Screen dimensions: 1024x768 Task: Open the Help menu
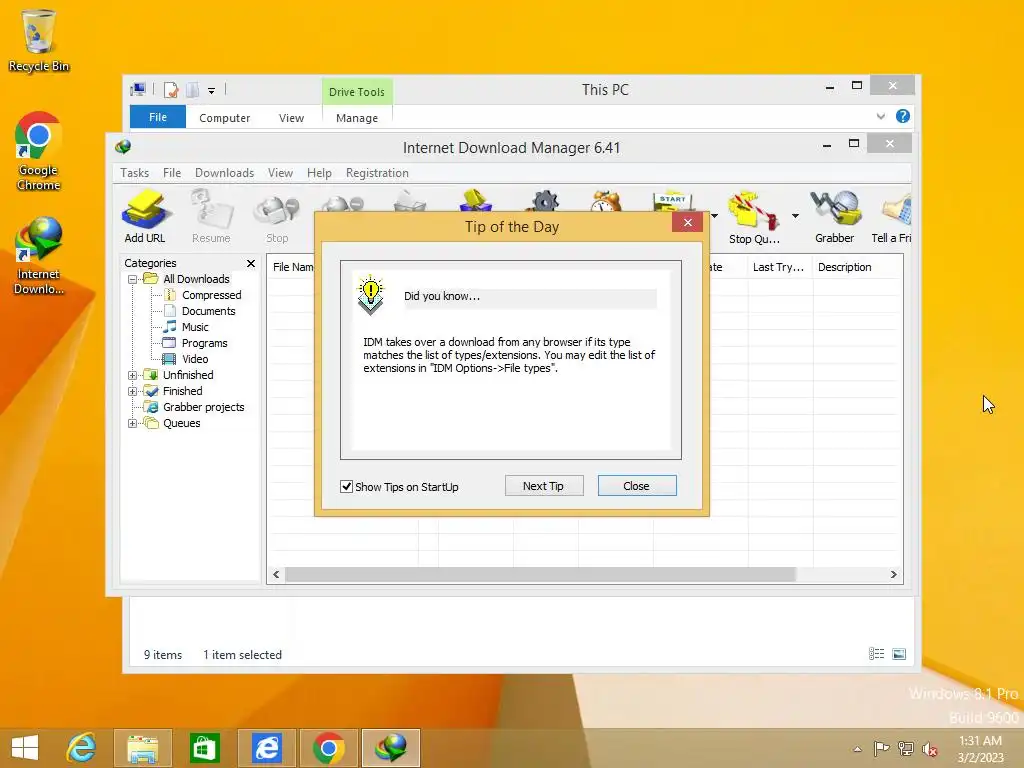[x=319, y=173]
